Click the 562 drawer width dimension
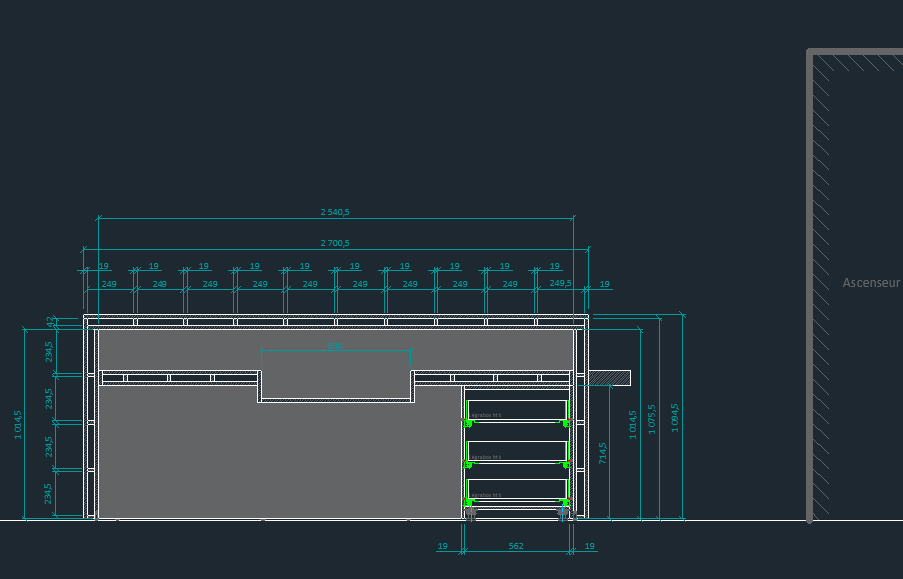 point(516,546)
